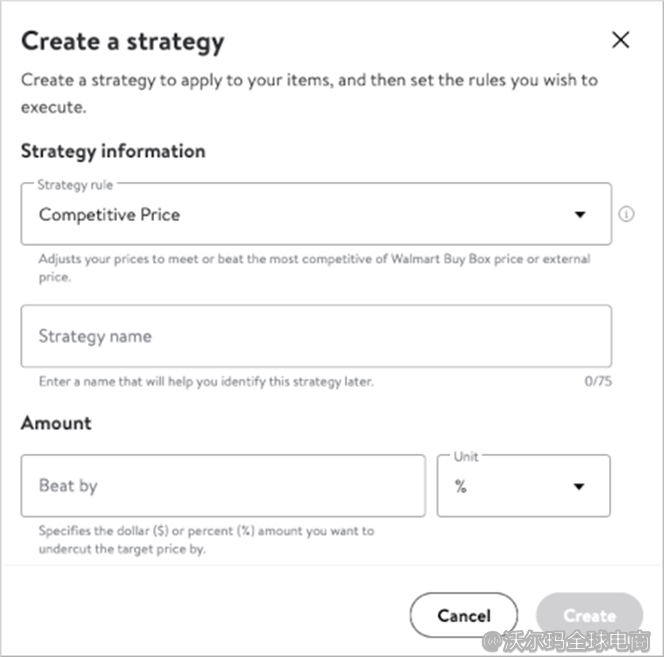Open the Unit dropdown arrow
Viewport: 664px width, 657px height.
coord(578,487)
